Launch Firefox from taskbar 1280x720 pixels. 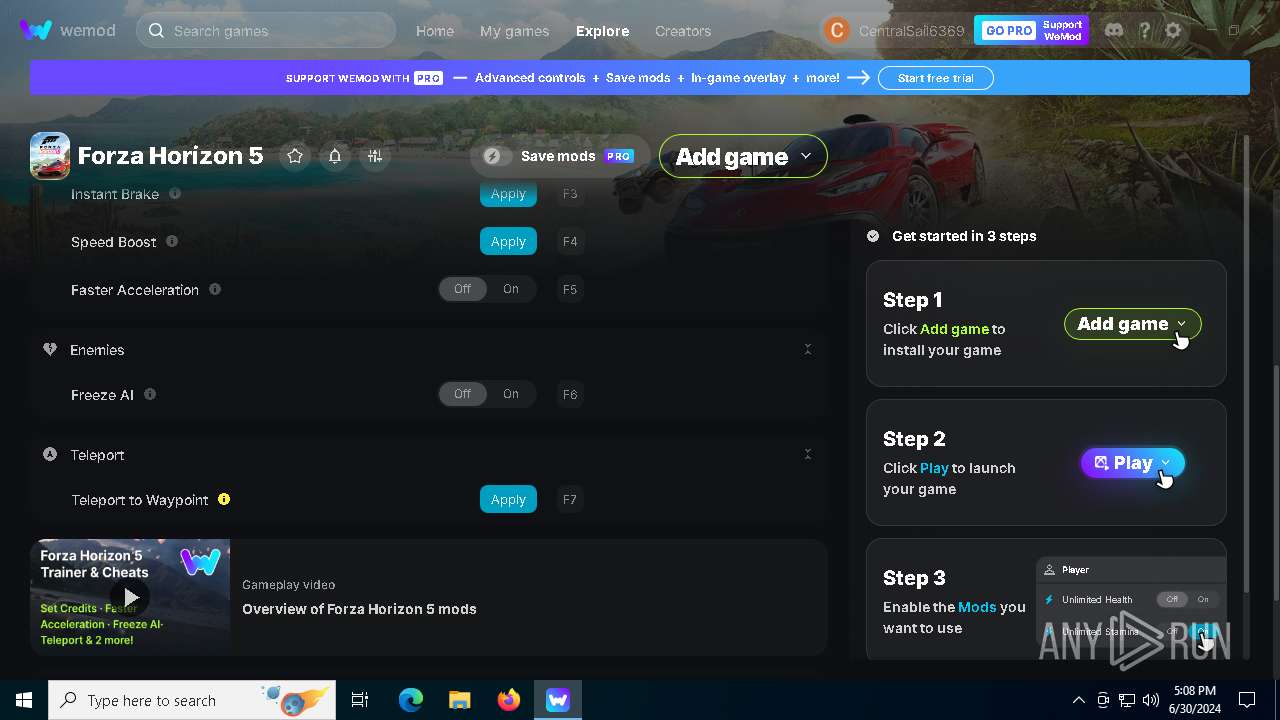point(509,700)
